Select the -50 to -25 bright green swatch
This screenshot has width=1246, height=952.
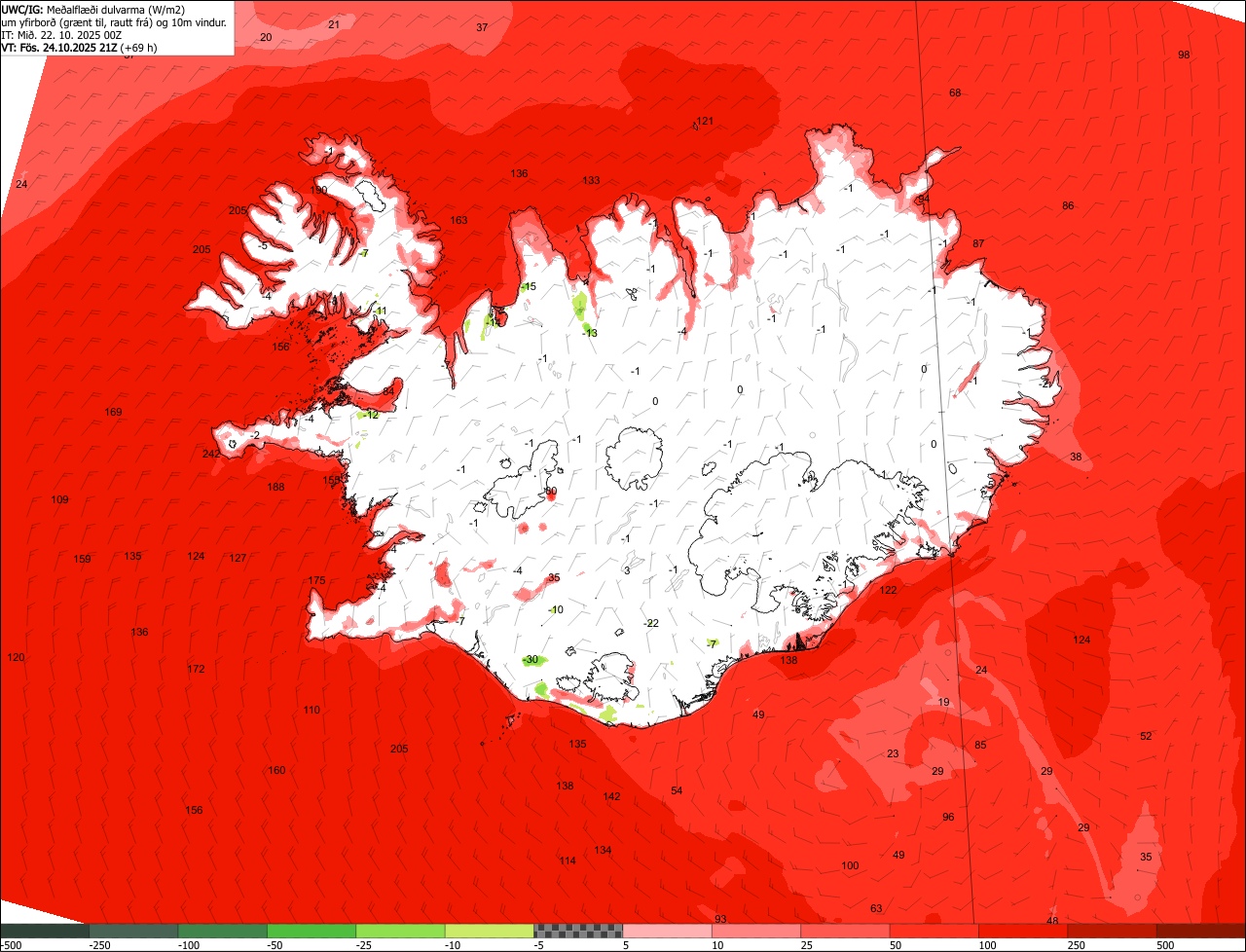[x=311, y=931]
